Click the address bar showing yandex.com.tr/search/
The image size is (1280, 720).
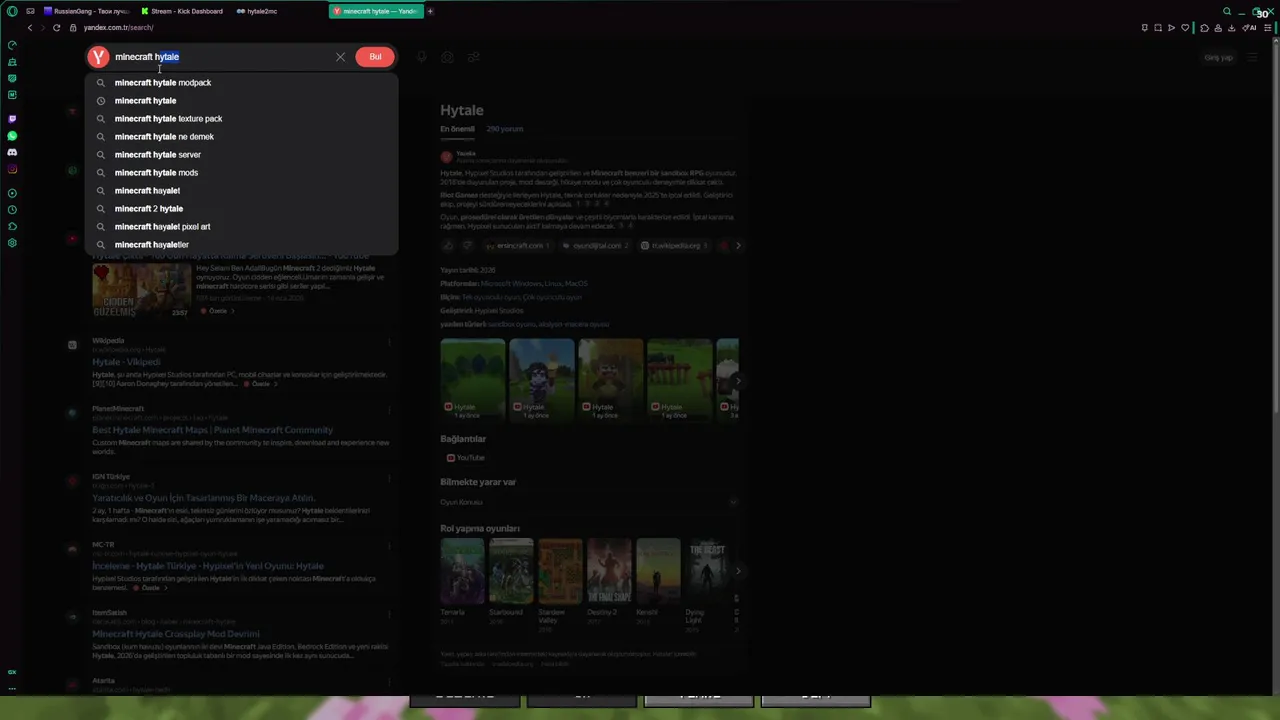click(118, 28)
